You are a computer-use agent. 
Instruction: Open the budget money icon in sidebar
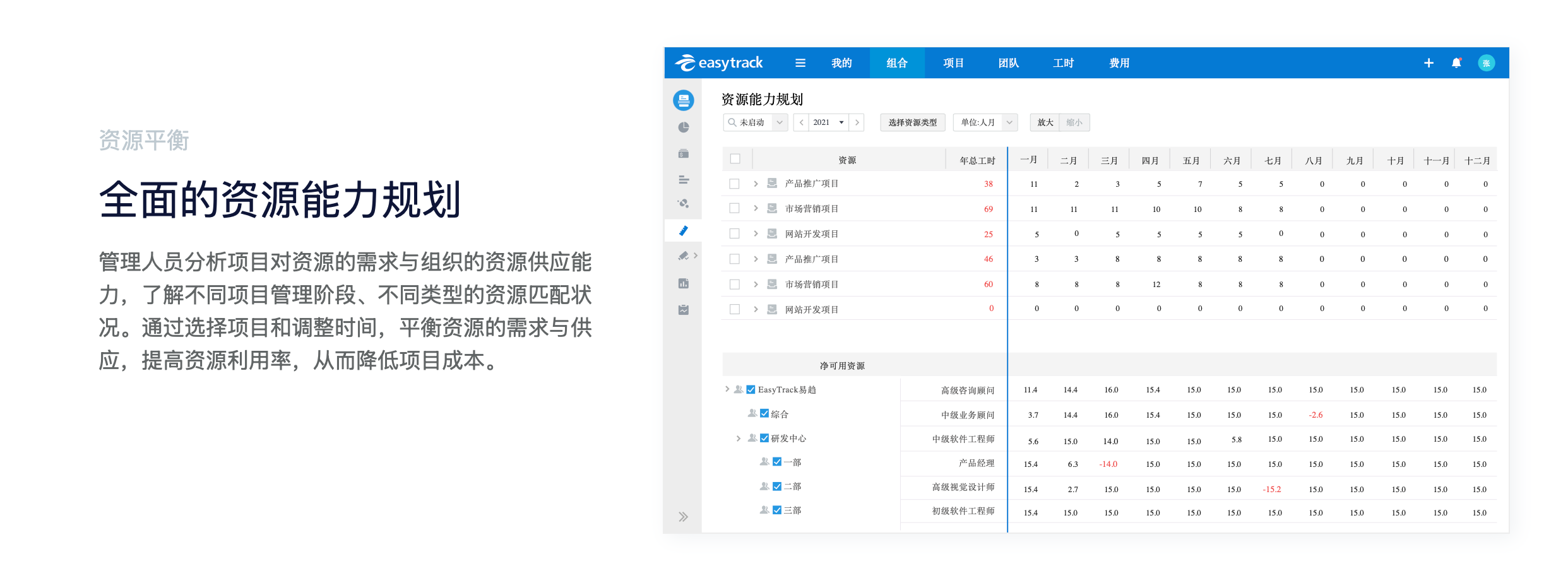click(x=683, y=154)
